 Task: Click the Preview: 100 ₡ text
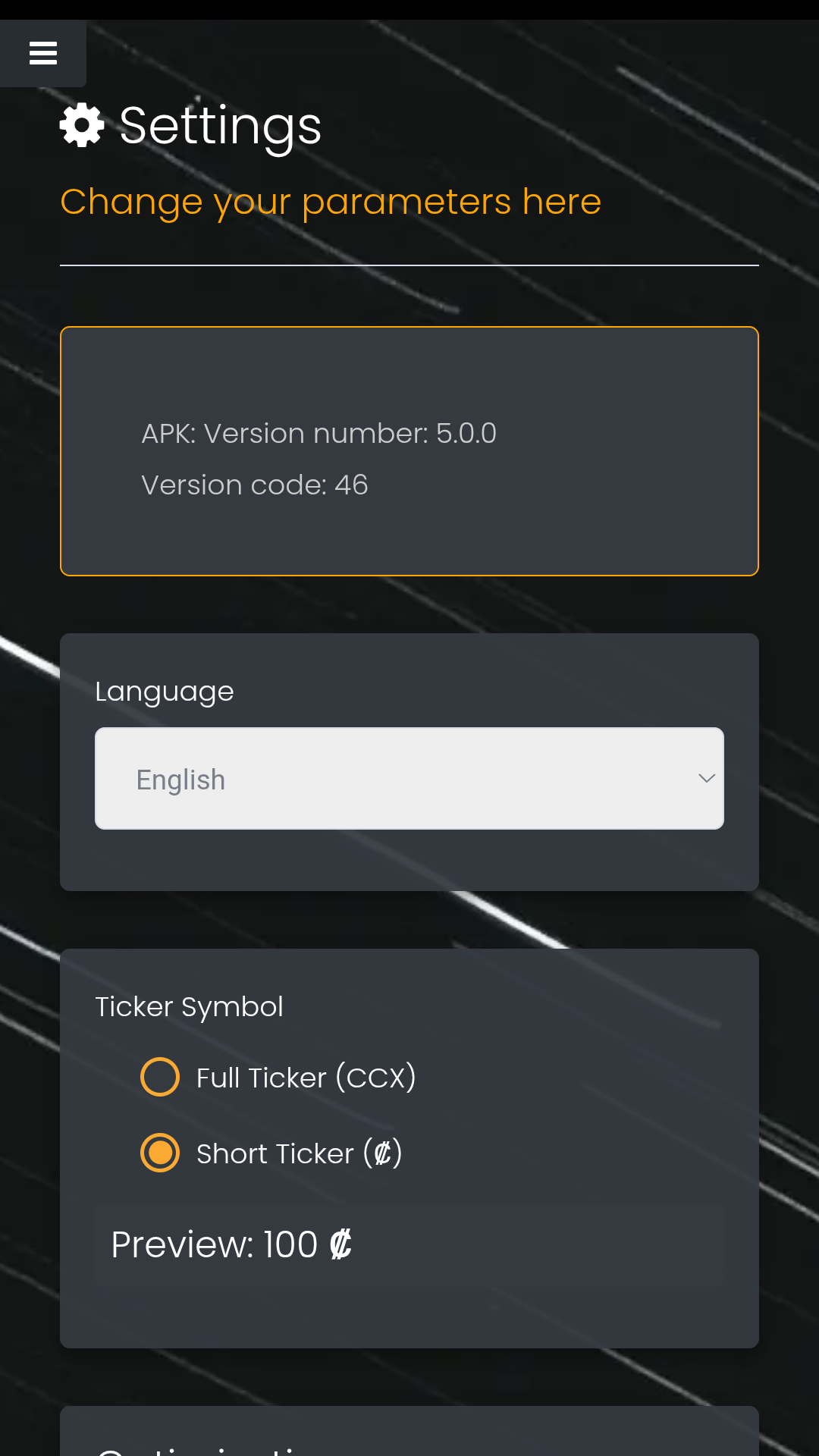click(231, 1244)
